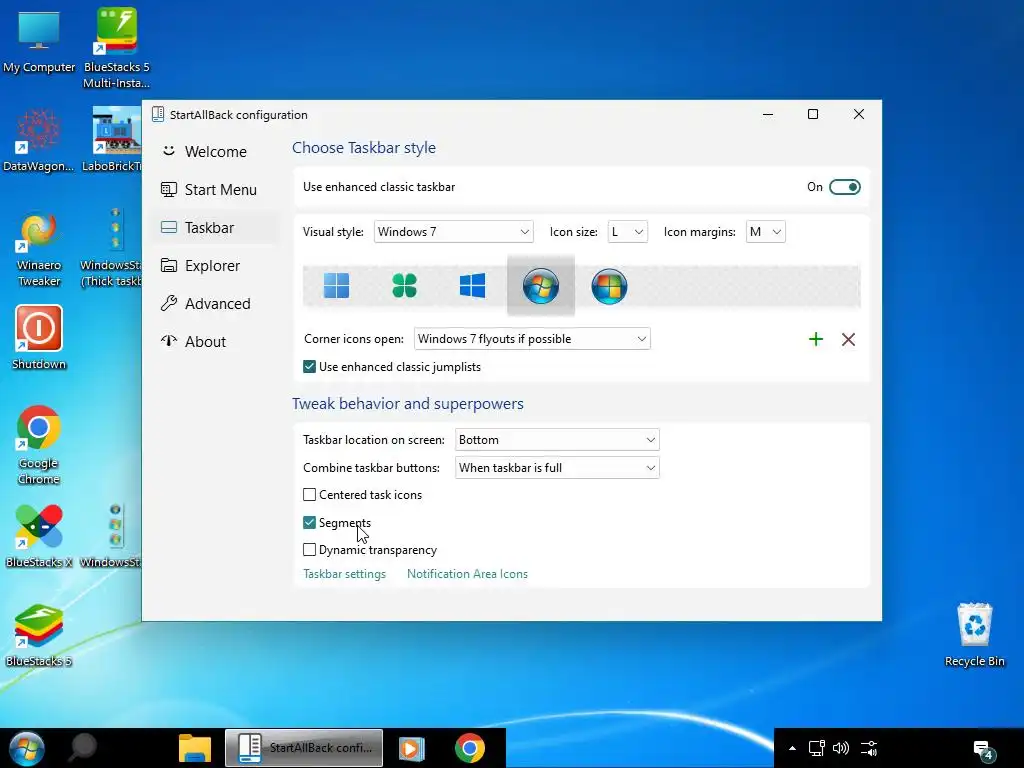Open the network tray icon

(816, 748)
